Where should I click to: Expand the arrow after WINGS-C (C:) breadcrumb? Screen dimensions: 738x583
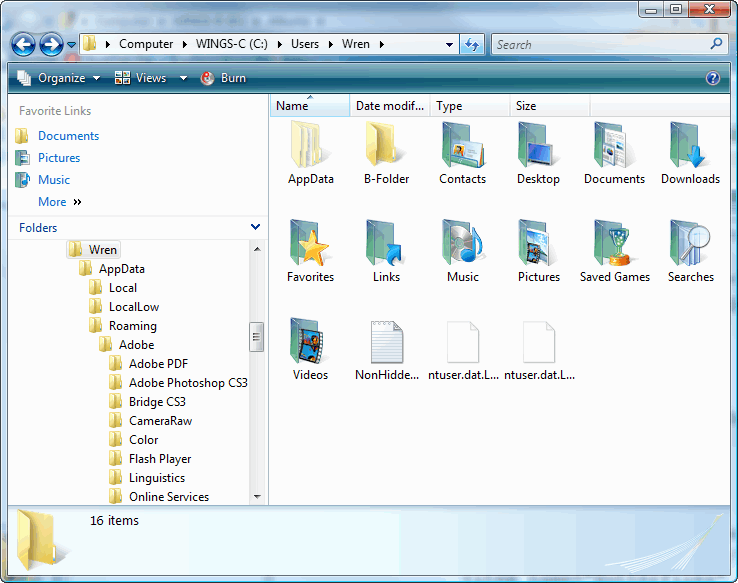pyautogui.click(x=280, y=44)
